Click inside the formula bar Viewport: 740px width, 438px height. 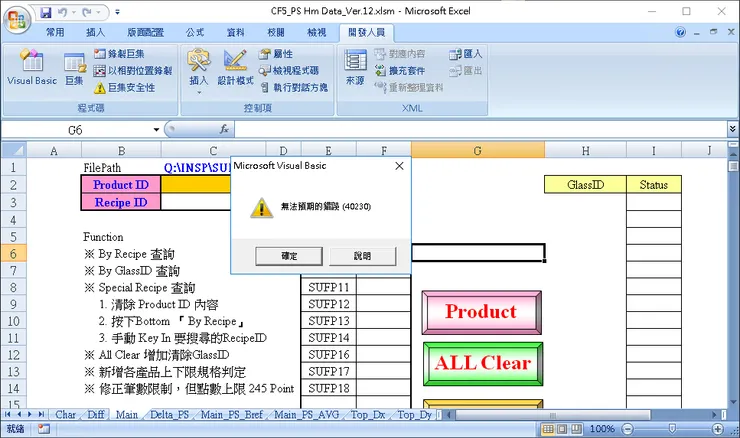(480, 130)
